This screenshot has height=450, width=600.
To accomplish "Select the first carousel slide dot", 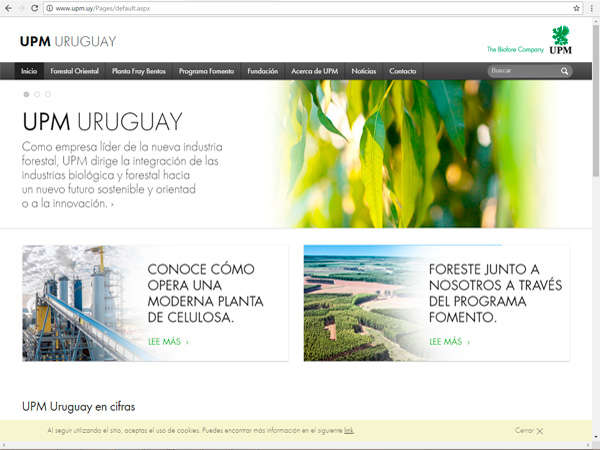I will coord(26,94).
